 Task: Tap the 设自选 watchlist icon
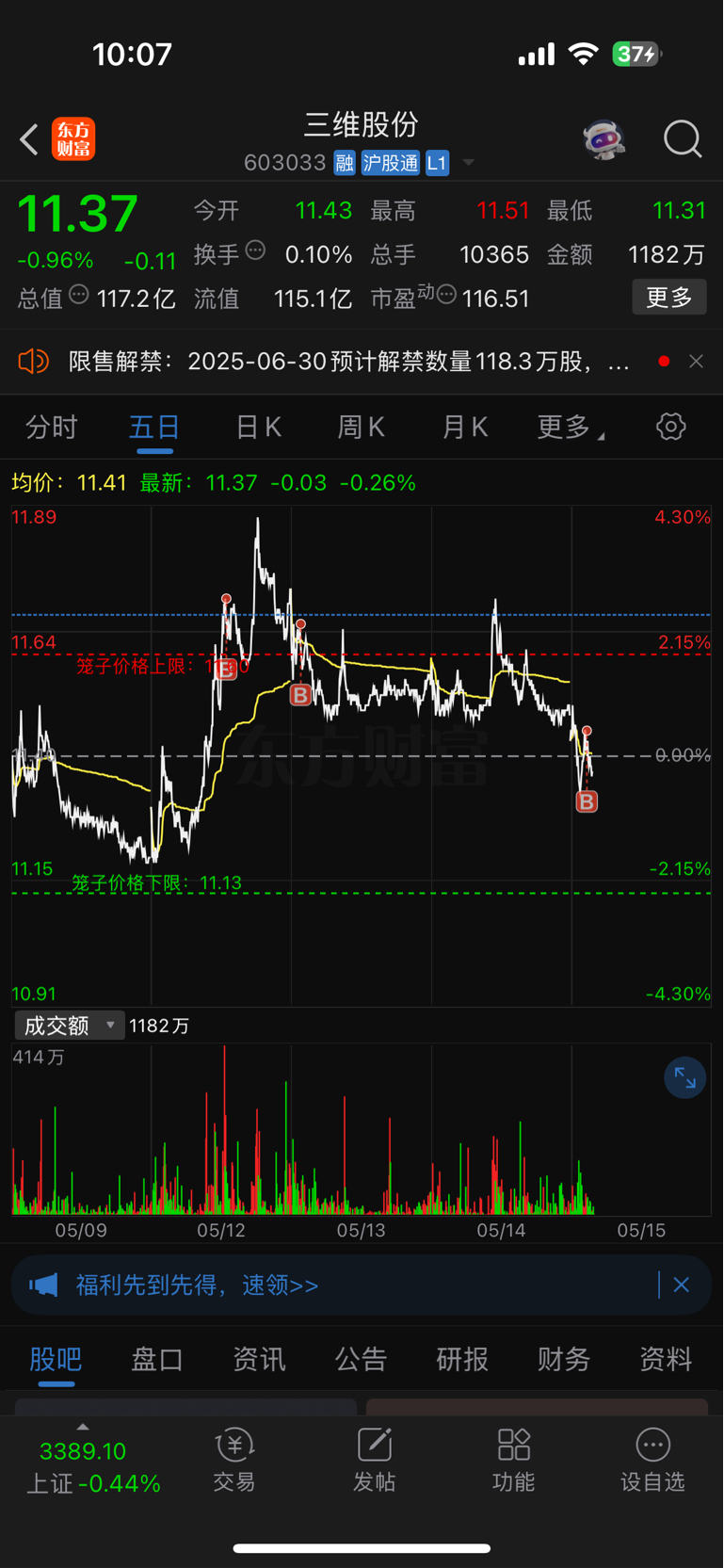pos(652,1461)
